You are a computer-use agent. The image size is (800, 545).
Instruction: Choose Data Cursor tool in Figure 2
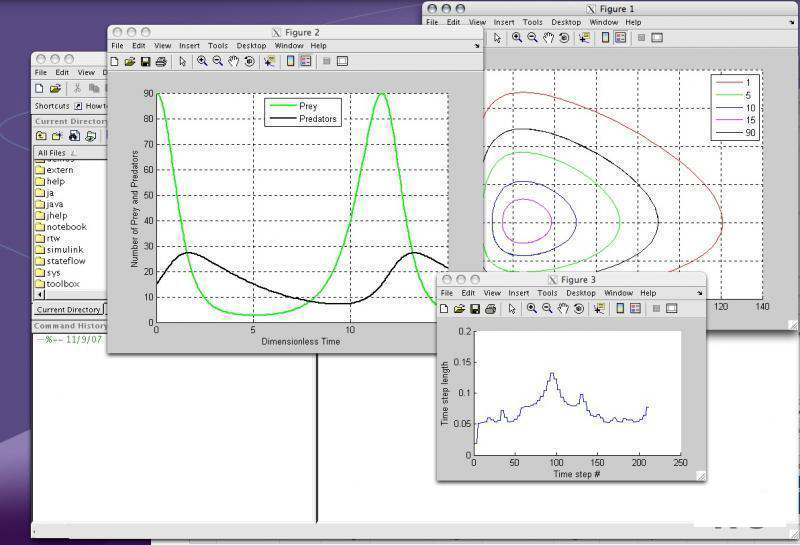tap(269, 61)
